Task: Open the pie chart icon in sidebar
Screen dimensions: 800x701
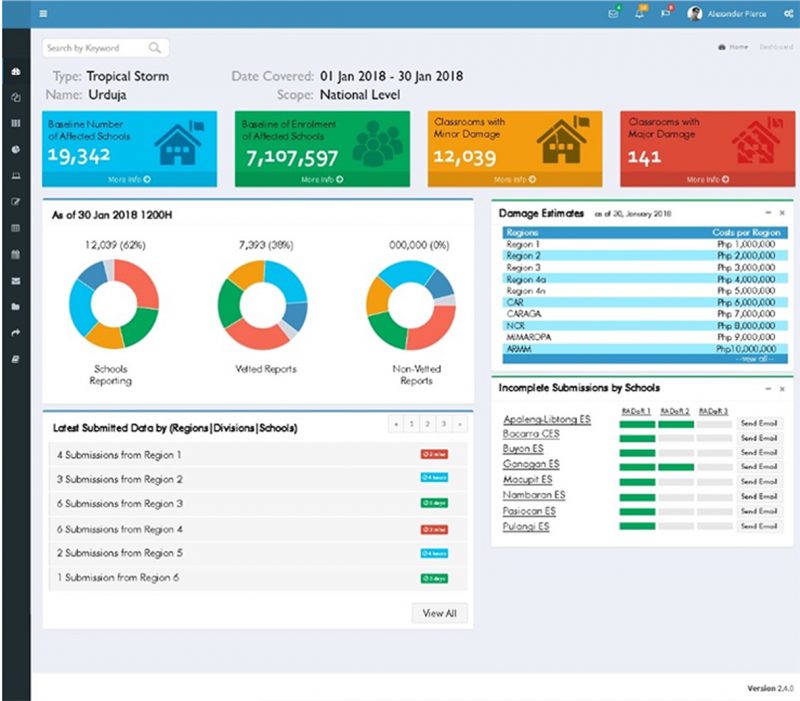Action: 15,149
